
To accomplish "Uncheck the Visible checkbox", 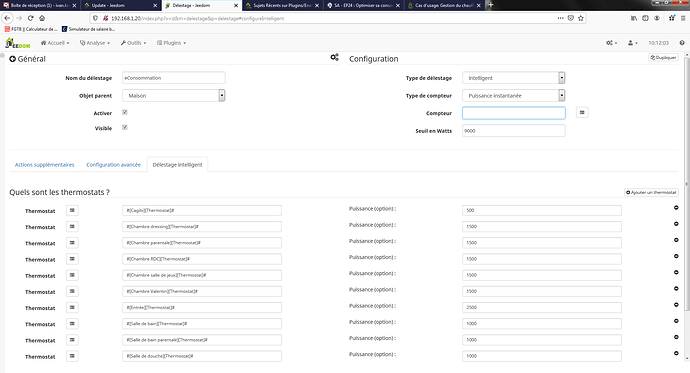I will tap(125, 128).
